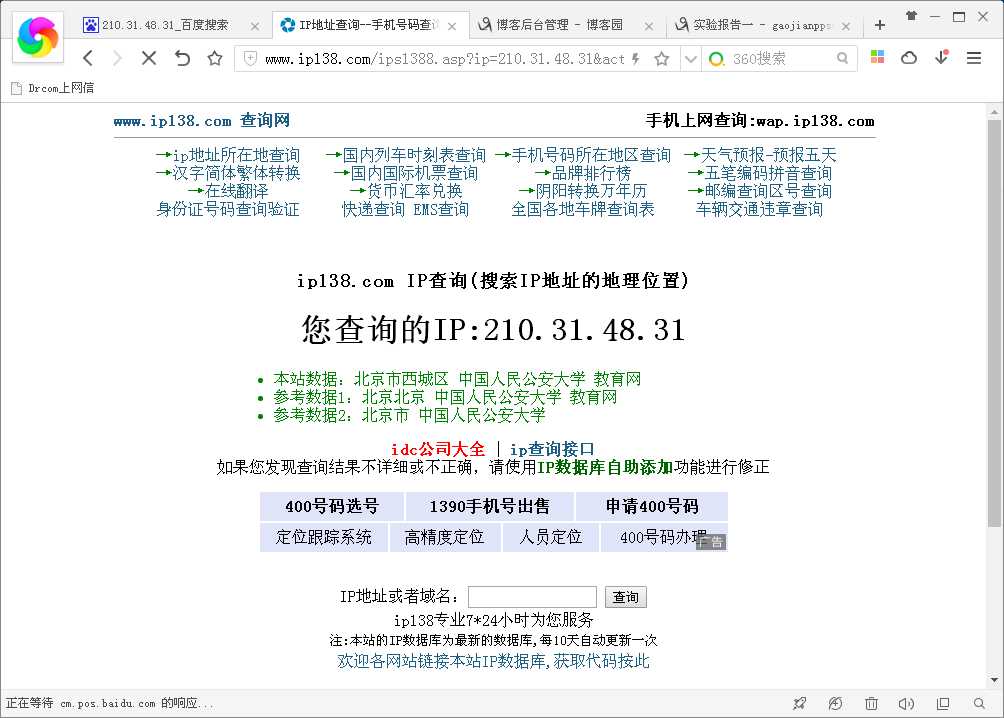
Task: Click the cloud sync icon in toolbar
Action: tap(909, 59)
